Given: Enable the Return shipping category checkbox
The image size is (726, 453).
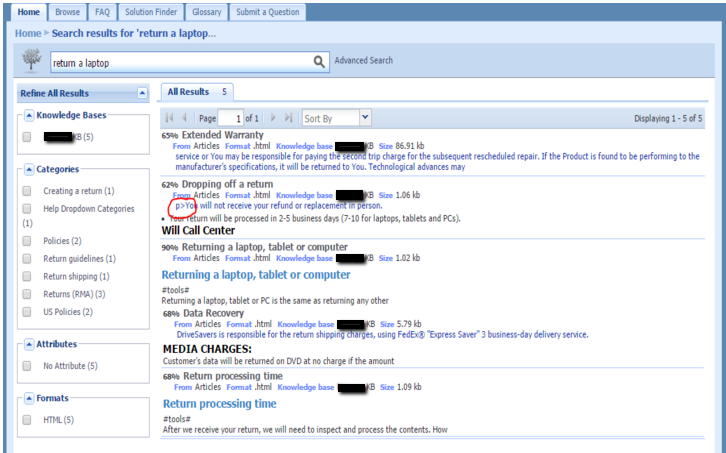Looking at the screenshot, I should tap(28, 276).
